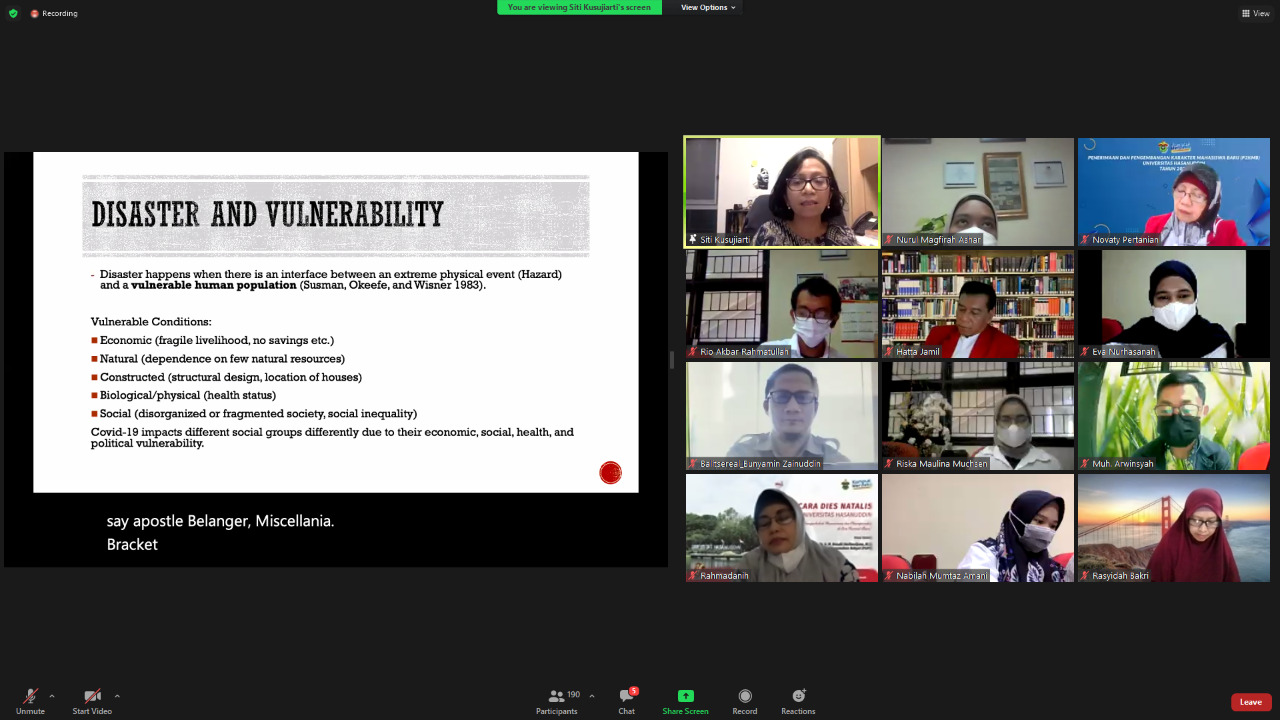Open the View Options dropdown
The width and height of the screenshot is (1280, 720).
(708, 7)
